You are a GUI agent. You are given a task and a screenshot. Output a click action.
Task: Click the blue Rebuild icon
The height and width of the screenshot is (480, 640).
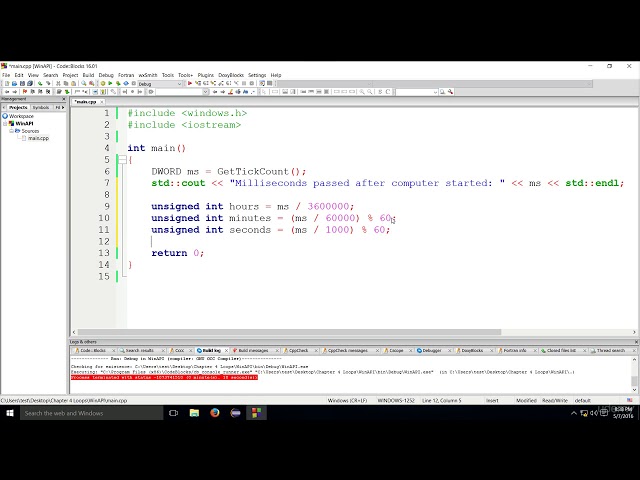[126, 84]
